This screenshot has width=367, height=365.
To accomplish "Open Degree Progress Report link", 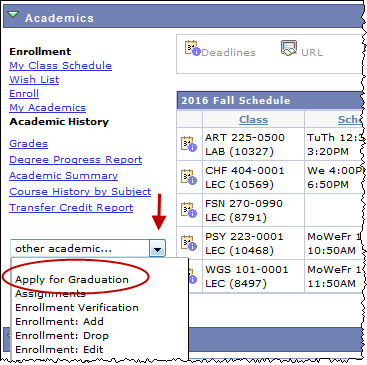I will click(76, 159).
